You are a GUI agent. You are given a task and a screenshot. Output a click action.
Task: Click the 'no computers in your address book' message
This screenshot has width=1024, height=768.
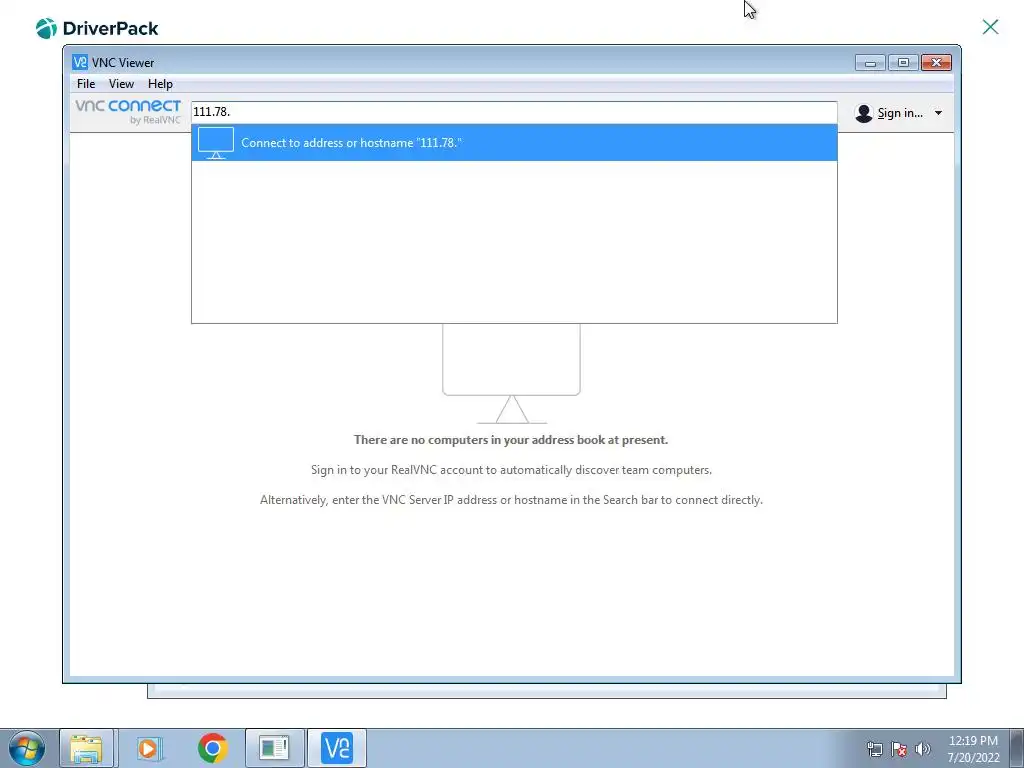(511, 440)
